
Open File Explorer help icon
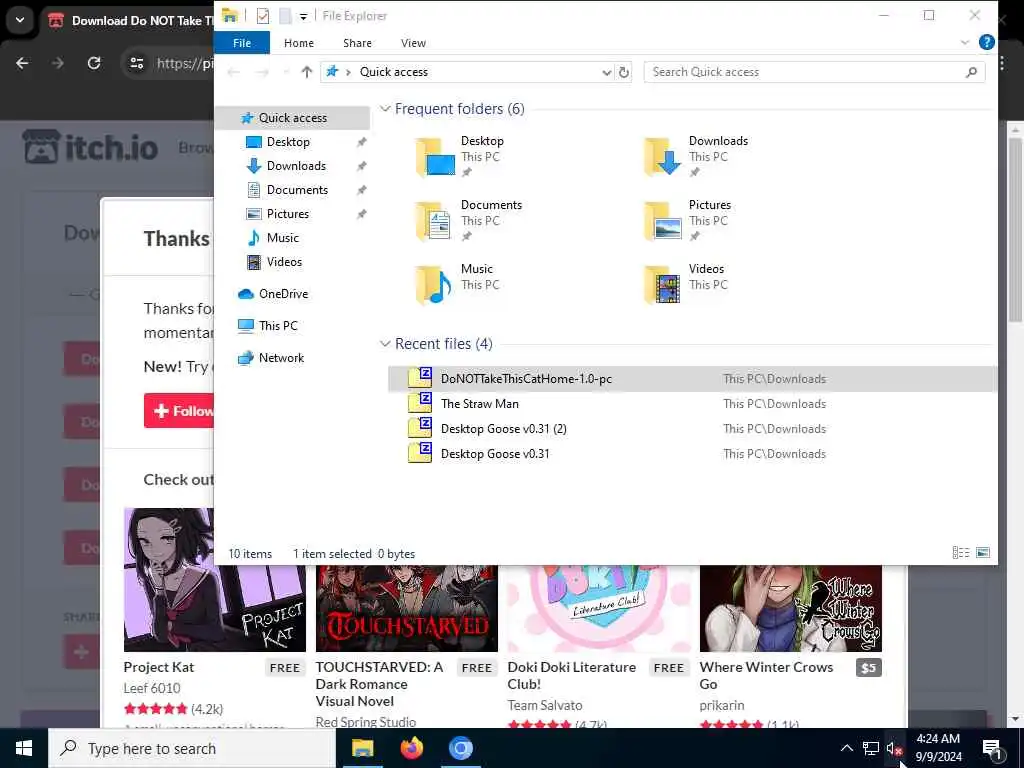(987, 42)
